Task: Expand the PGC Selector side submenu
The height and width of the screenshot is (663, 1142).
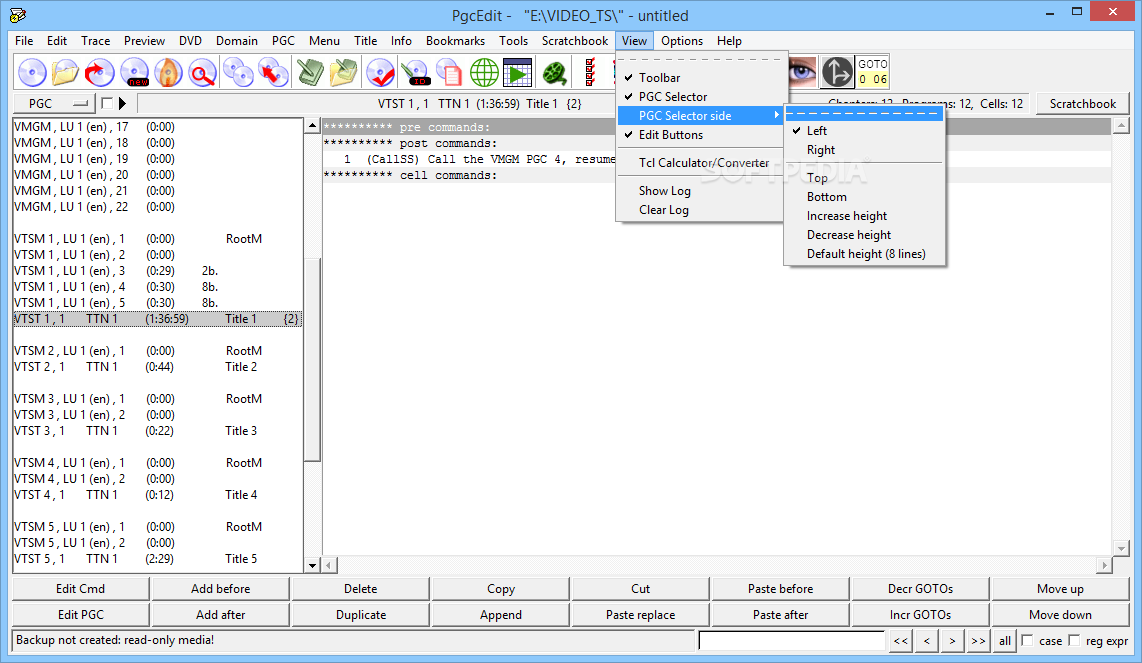Action: (x=702, y=115)
